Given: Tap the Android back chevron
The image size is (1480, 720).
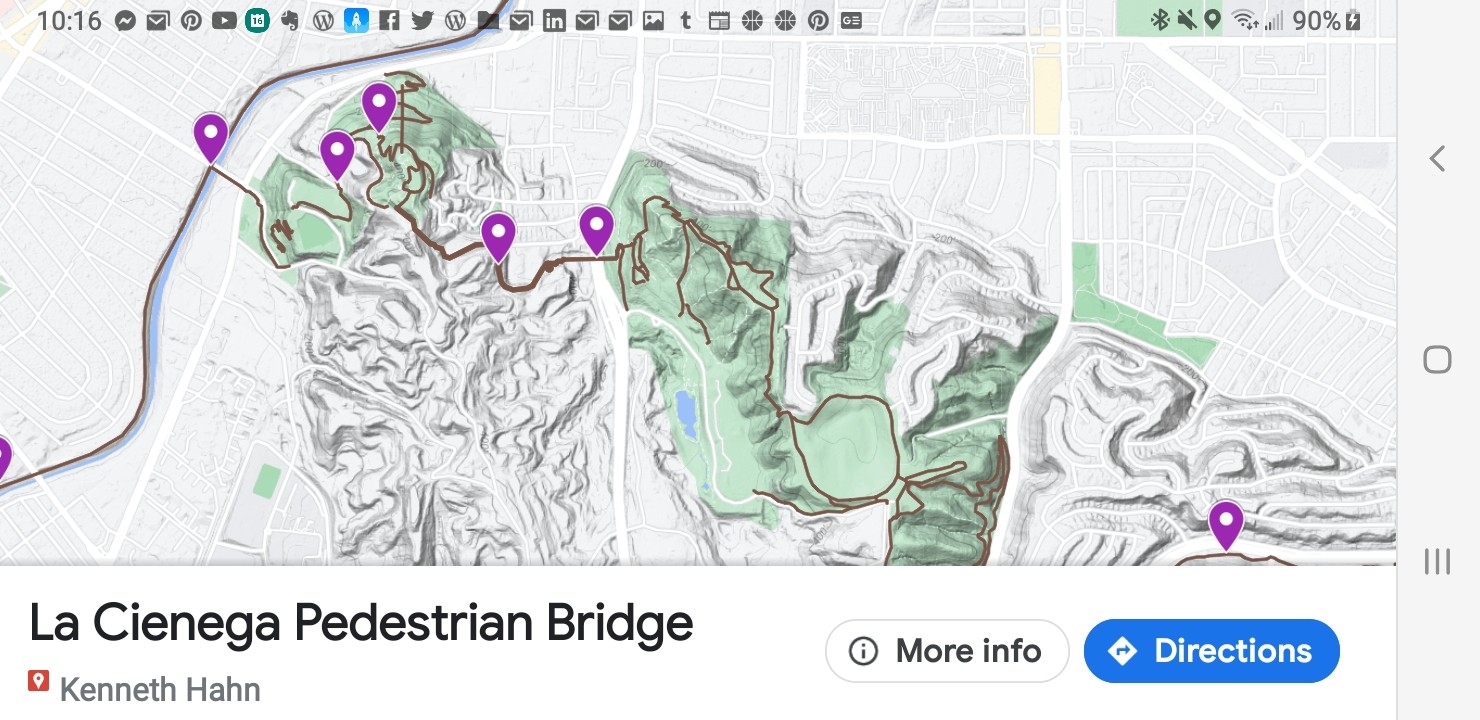Looking at the screenshot, I should pyautogui.click(x=1437, y=158).
